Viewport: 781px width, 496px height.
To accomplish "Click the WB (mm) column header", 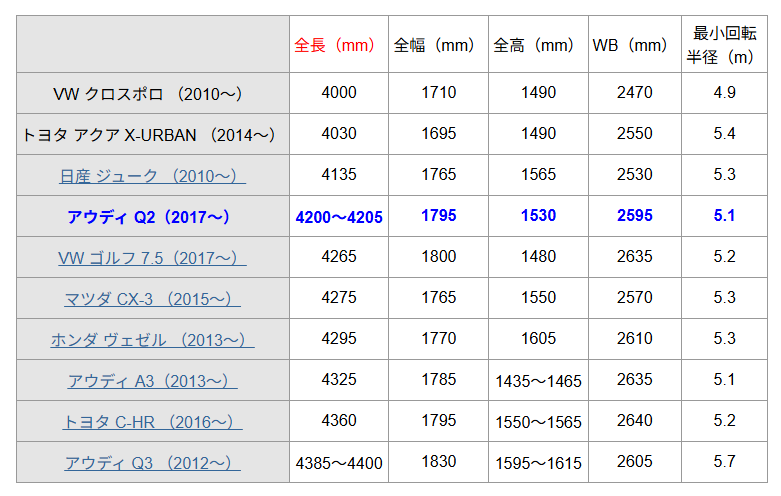I will coord(630,45).
